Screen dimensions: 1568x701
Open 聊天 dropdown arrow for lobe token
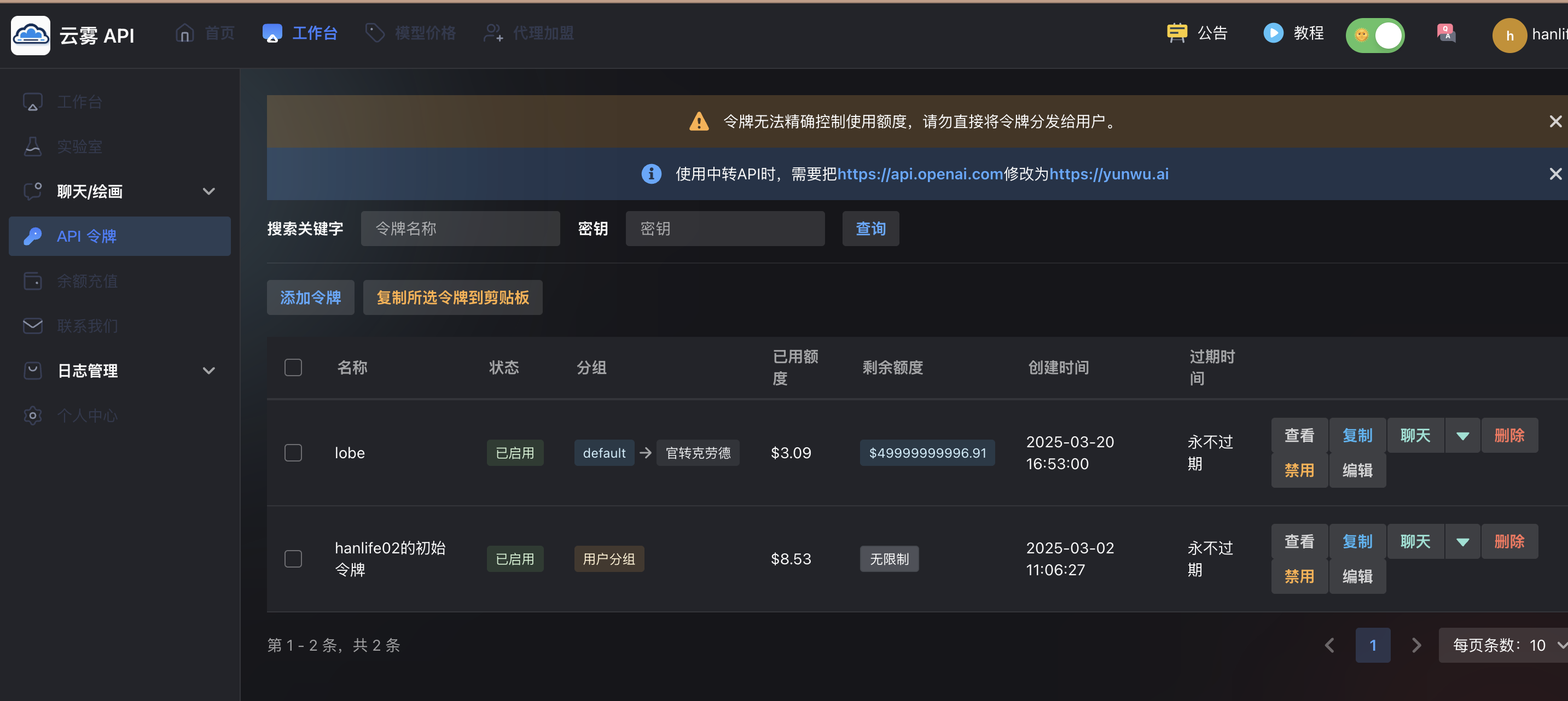[x=1462, y=436]
